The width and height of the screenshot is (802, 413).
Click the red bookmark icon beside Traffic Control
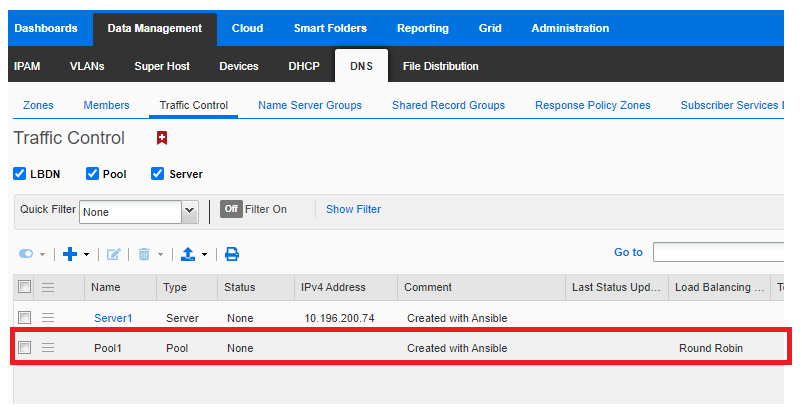tap(162, 138)
